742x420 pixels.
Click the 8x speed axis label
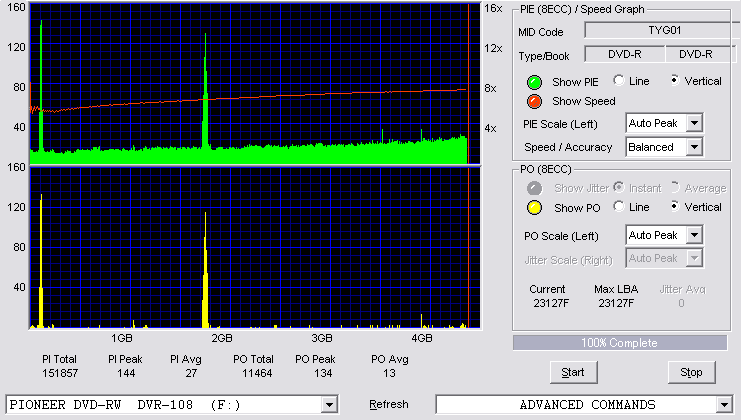pyautogui.click(x=490, y=88)
